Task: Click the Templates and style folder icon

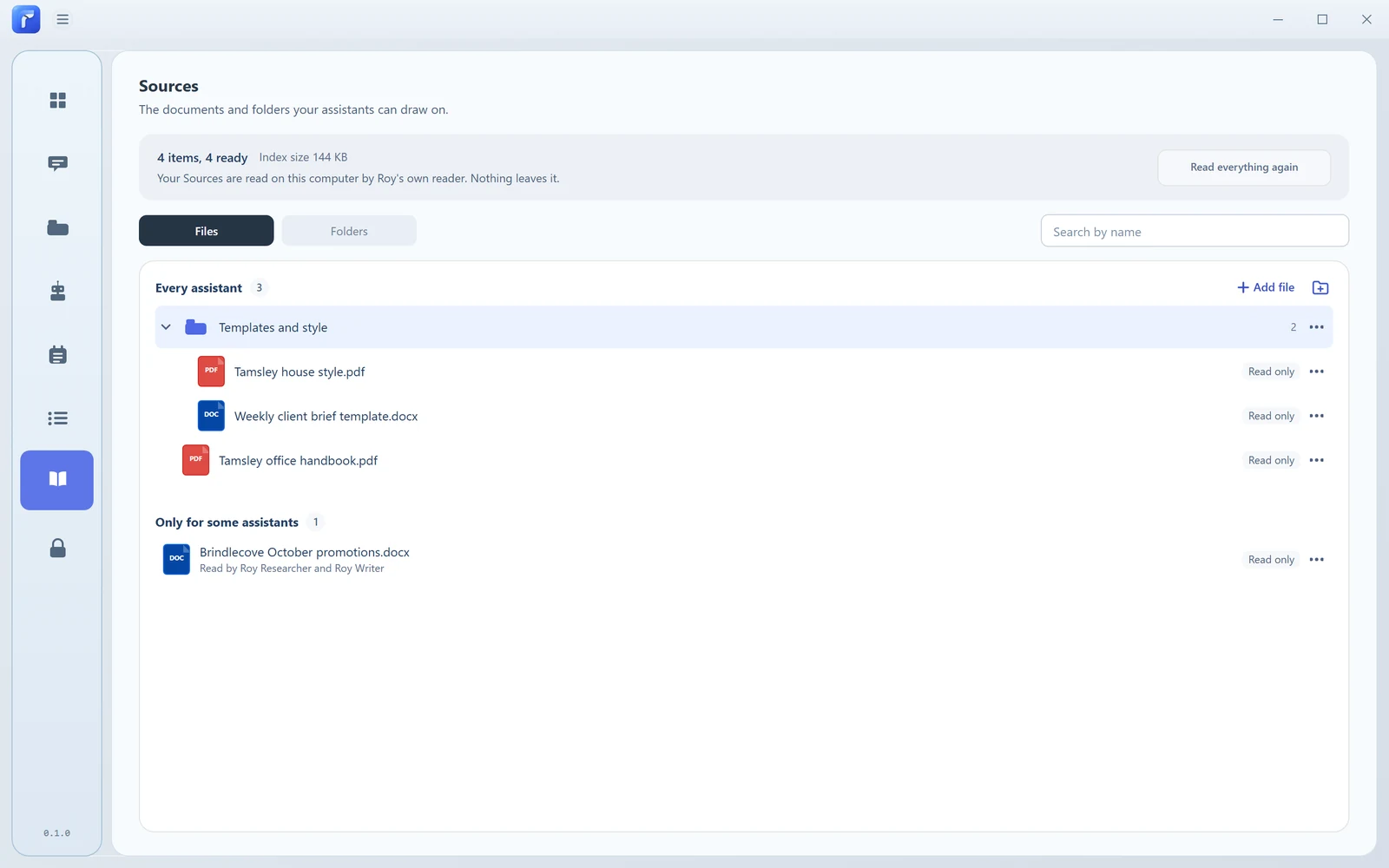Action: (x=196, y=327)
